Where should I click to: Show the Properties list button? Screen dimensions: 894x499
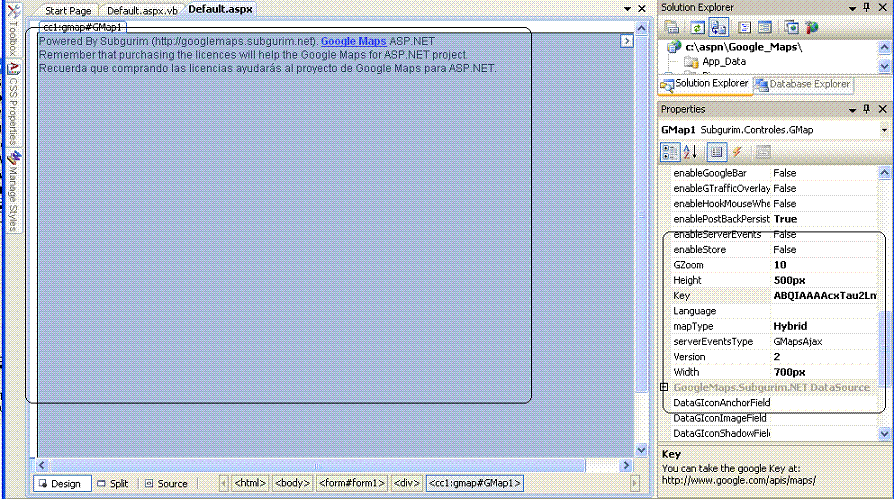717,152
